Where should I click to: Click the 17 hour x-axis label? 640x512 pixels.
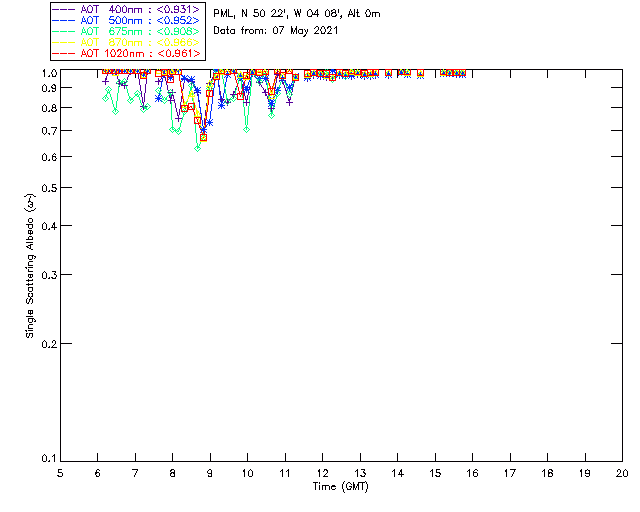(510, 473)
